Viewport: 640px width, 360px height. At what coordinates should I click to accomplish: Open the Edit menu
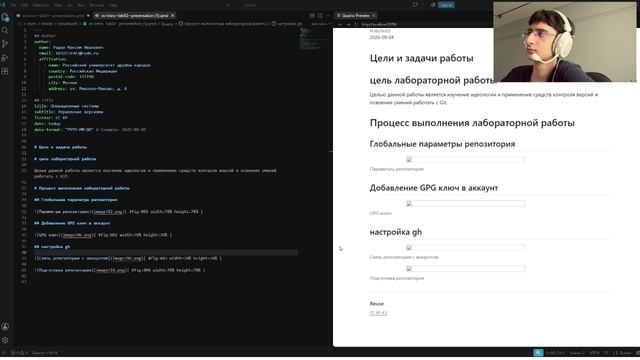[x=24, y=5]
